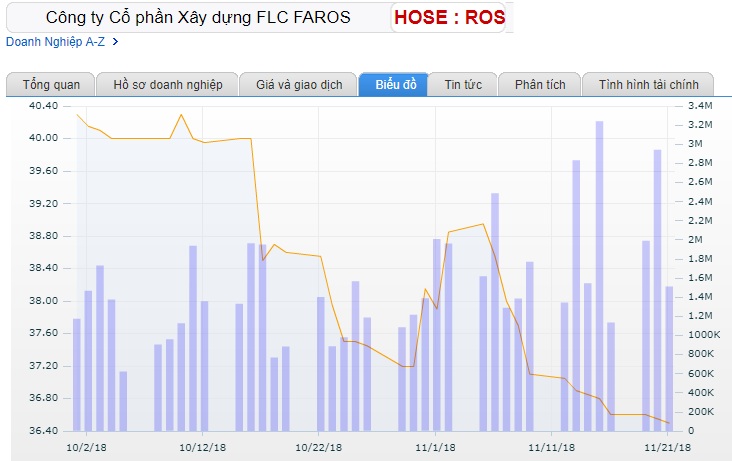Click the tallest volume bar near 3.2M
The image size is (732, 461).
point(599,276)
